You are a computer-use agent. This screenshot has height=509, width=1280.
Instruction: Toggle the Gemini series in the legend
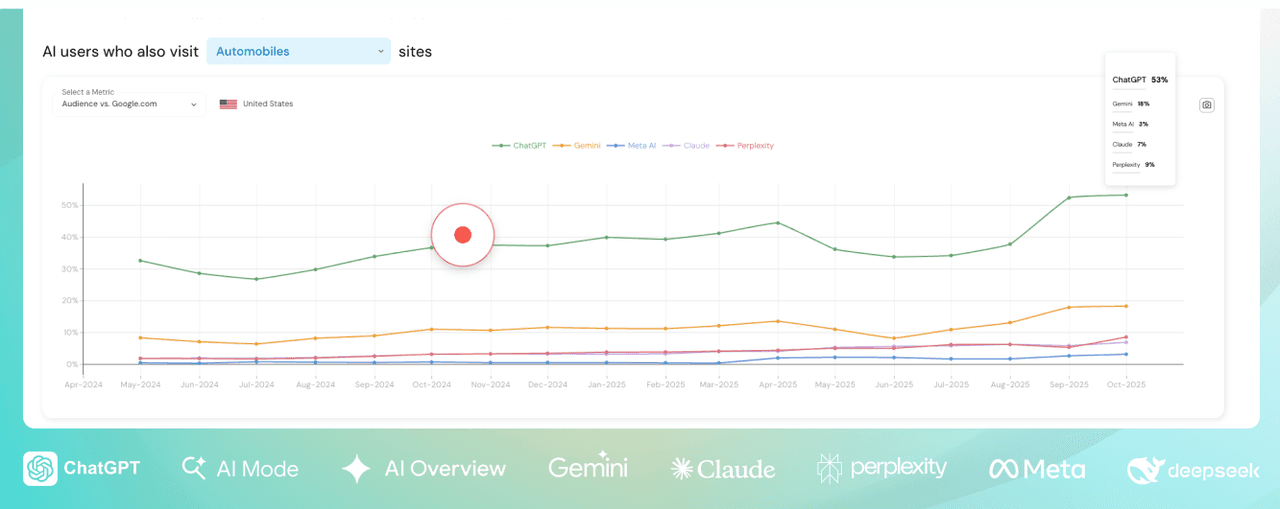pyautogui.click(x=576, y=146)
